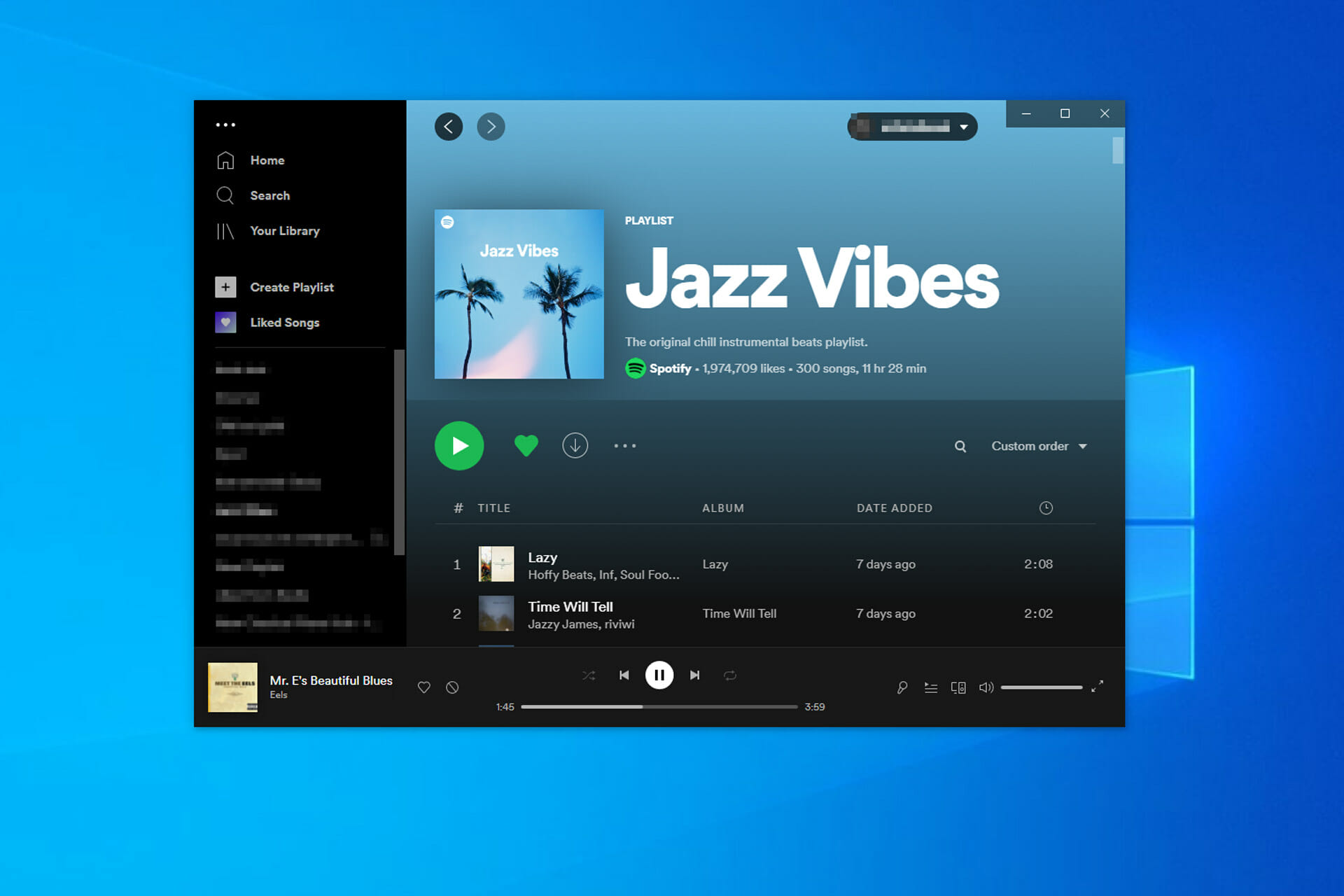Sort tracks by the ALBUM column

pos(722,507)
